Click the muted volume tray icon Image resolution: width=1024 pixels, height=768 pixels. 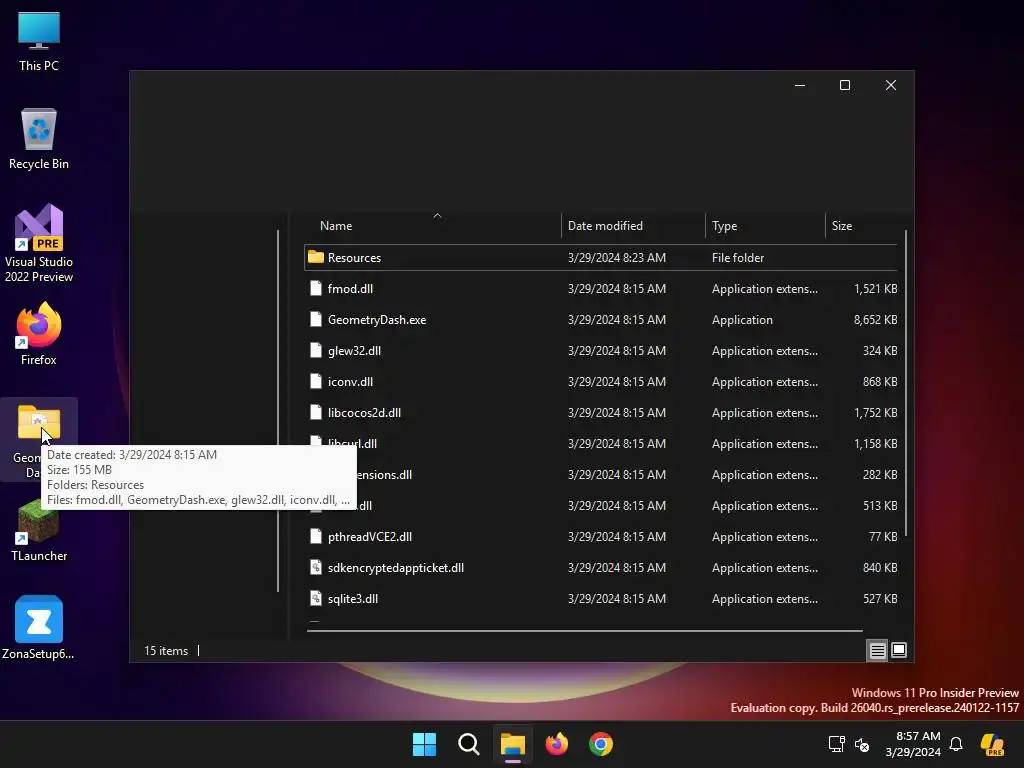point(862,744)
